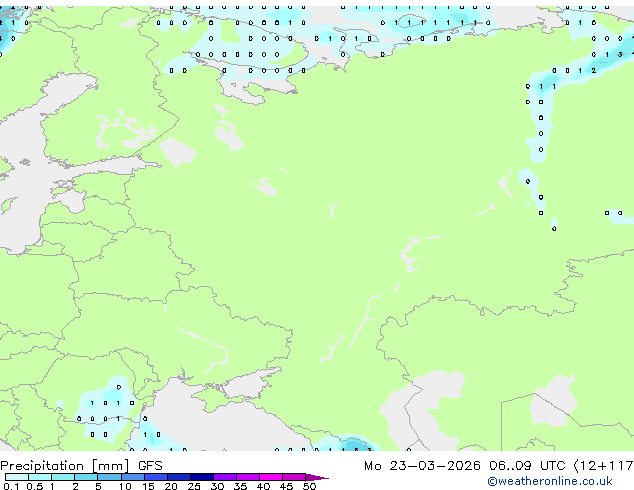
Task: Click the legend label "0.5"
Action: pyautogui.click(x=34, y=486)
